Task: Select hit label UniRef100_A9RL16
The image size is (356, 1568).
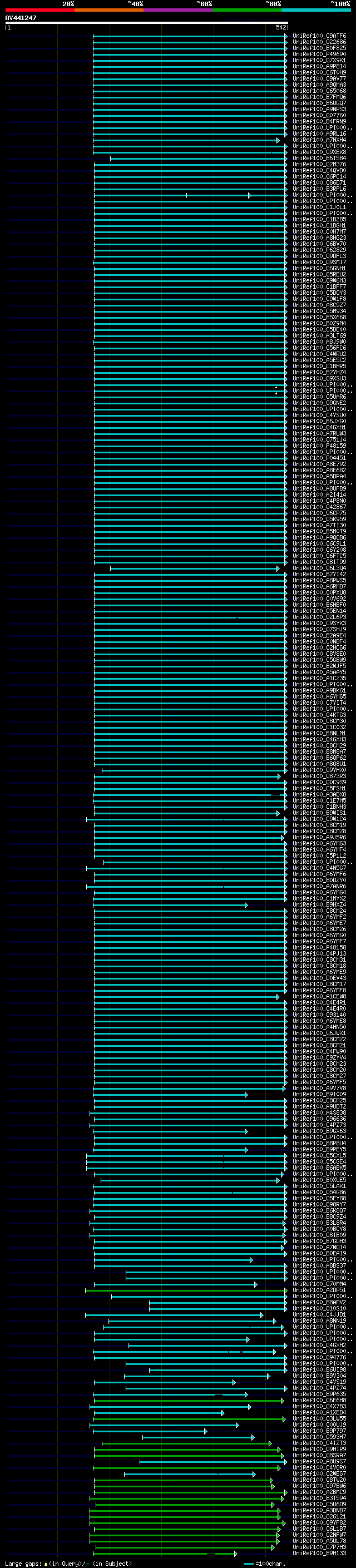Action: [x=319, y=134]
